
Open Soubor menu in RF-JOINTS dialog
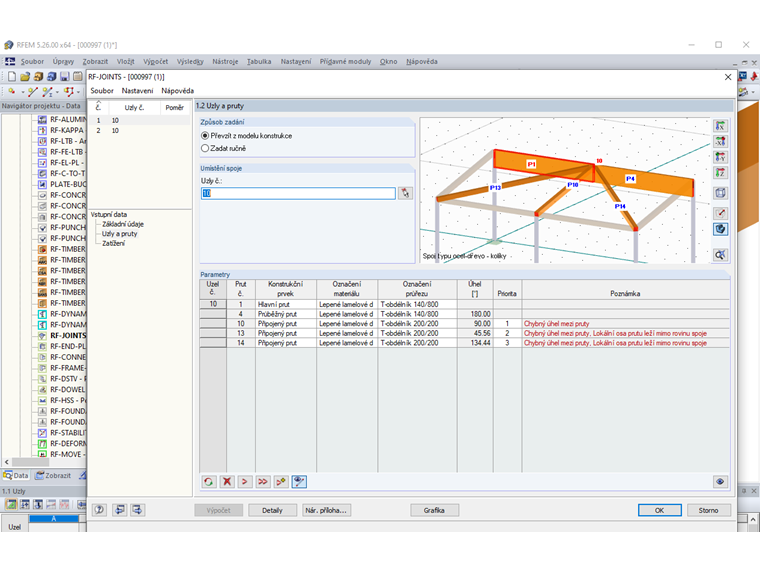coord(102,91)
